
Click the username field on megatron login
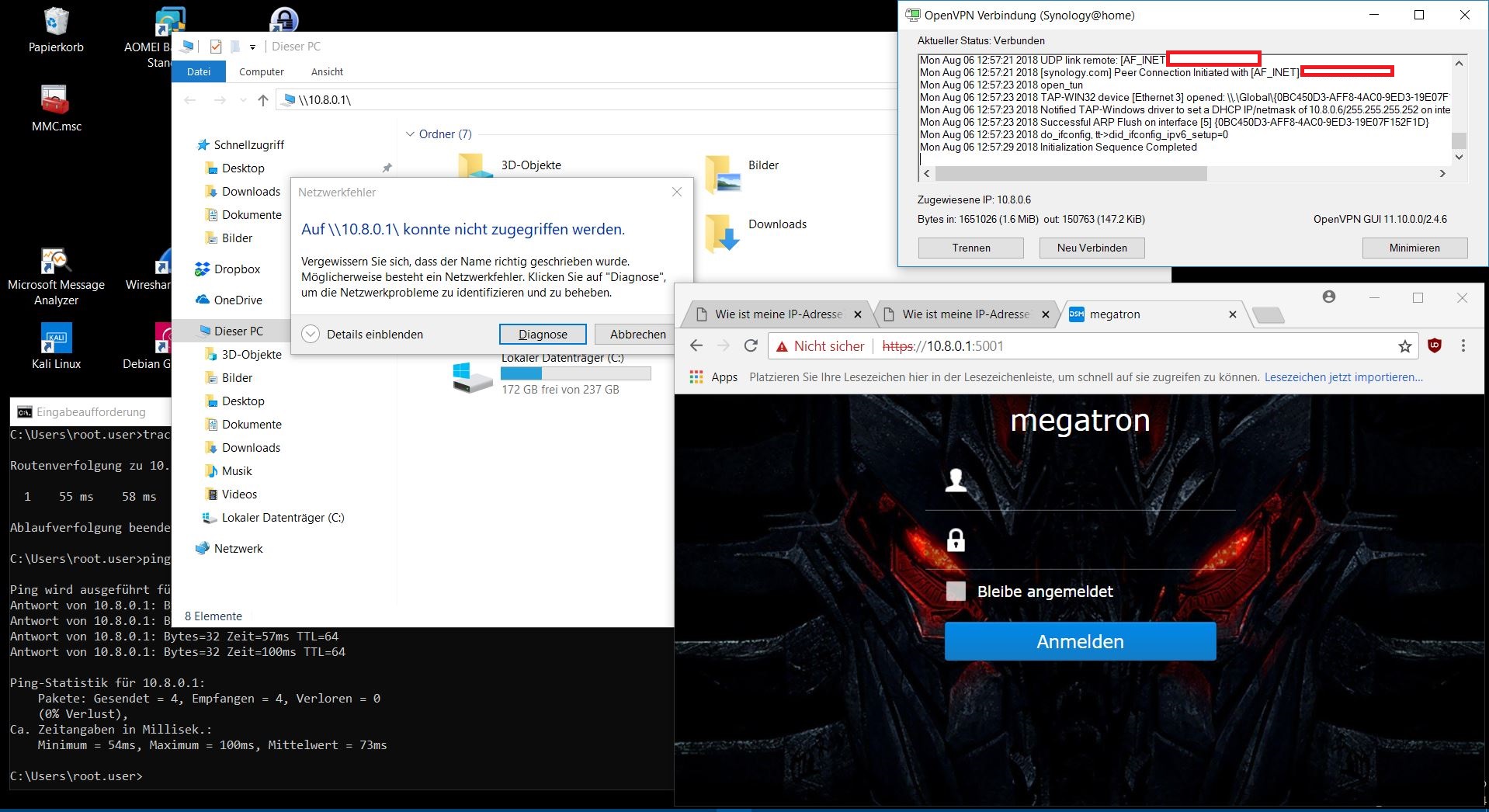[1080, 481]
